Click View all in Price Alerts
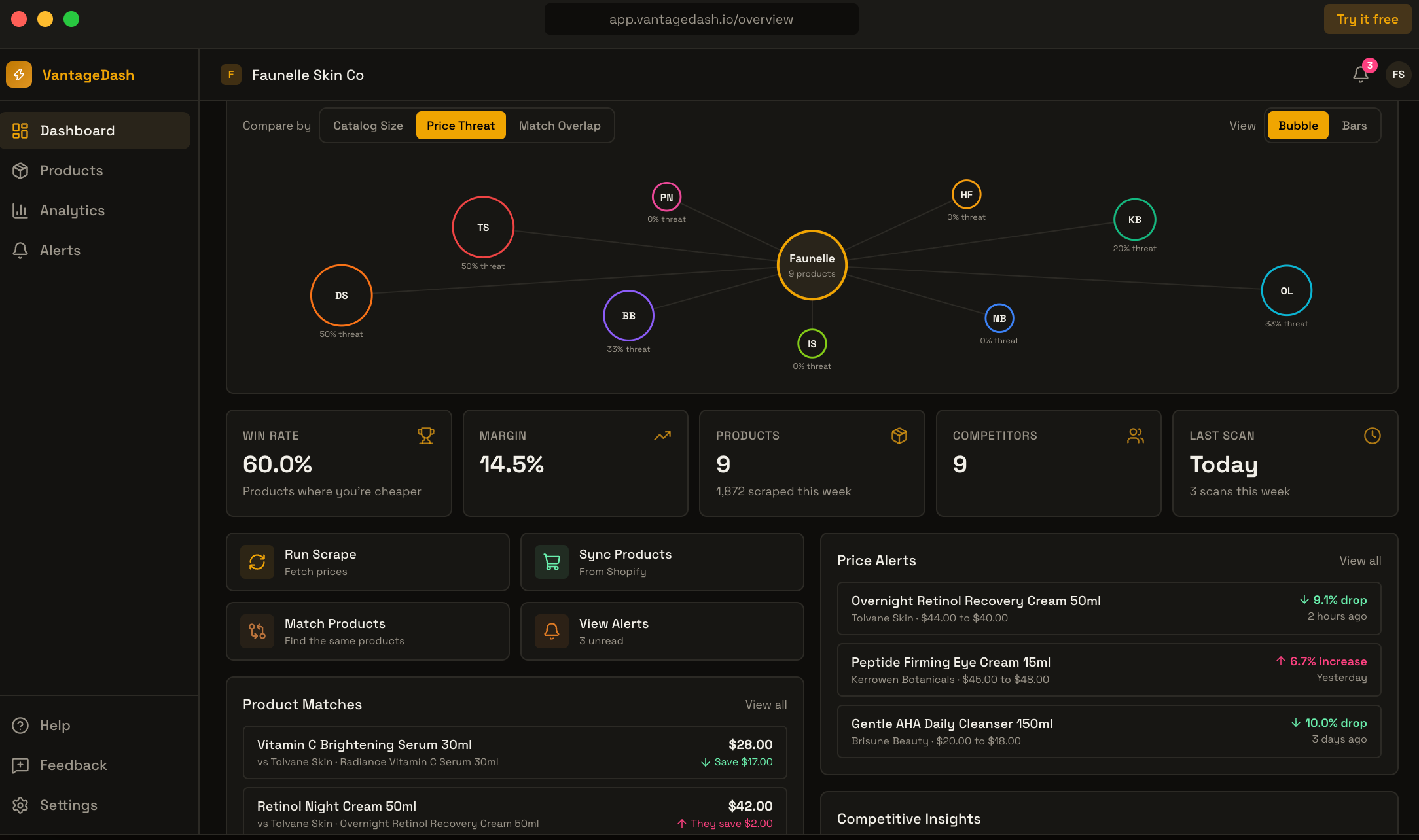Screen dimensions: 1419x840 click(1360, 561)
